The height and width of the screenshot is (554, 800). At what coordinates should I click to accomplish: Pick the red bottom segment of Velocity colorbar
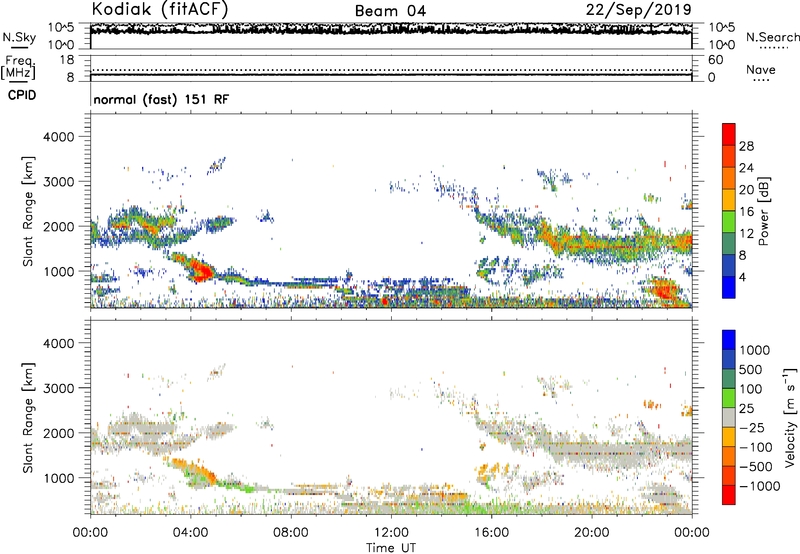729,495
